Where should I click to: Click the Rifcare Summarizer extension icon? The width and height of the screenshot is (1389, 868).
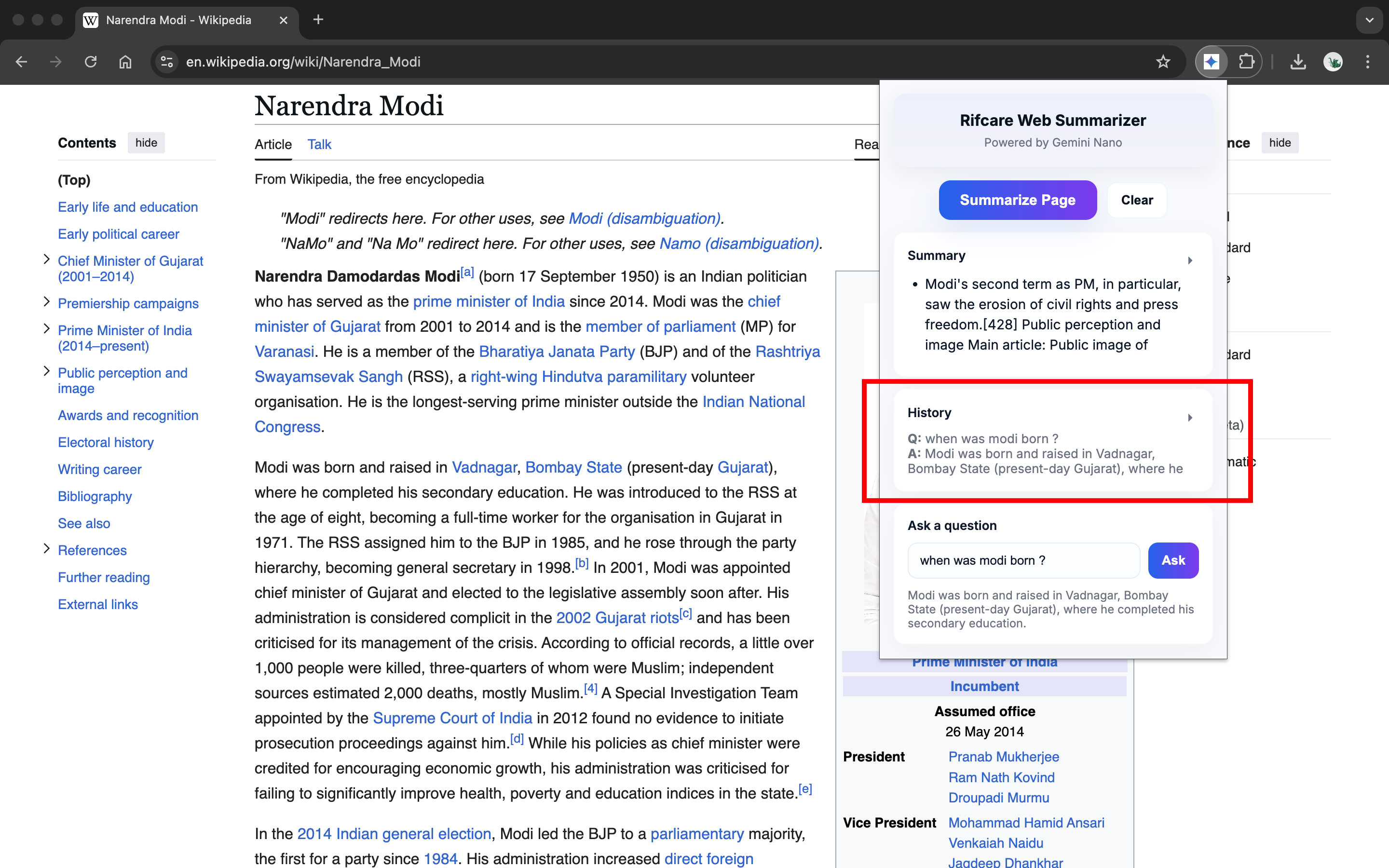point(1211,61)
